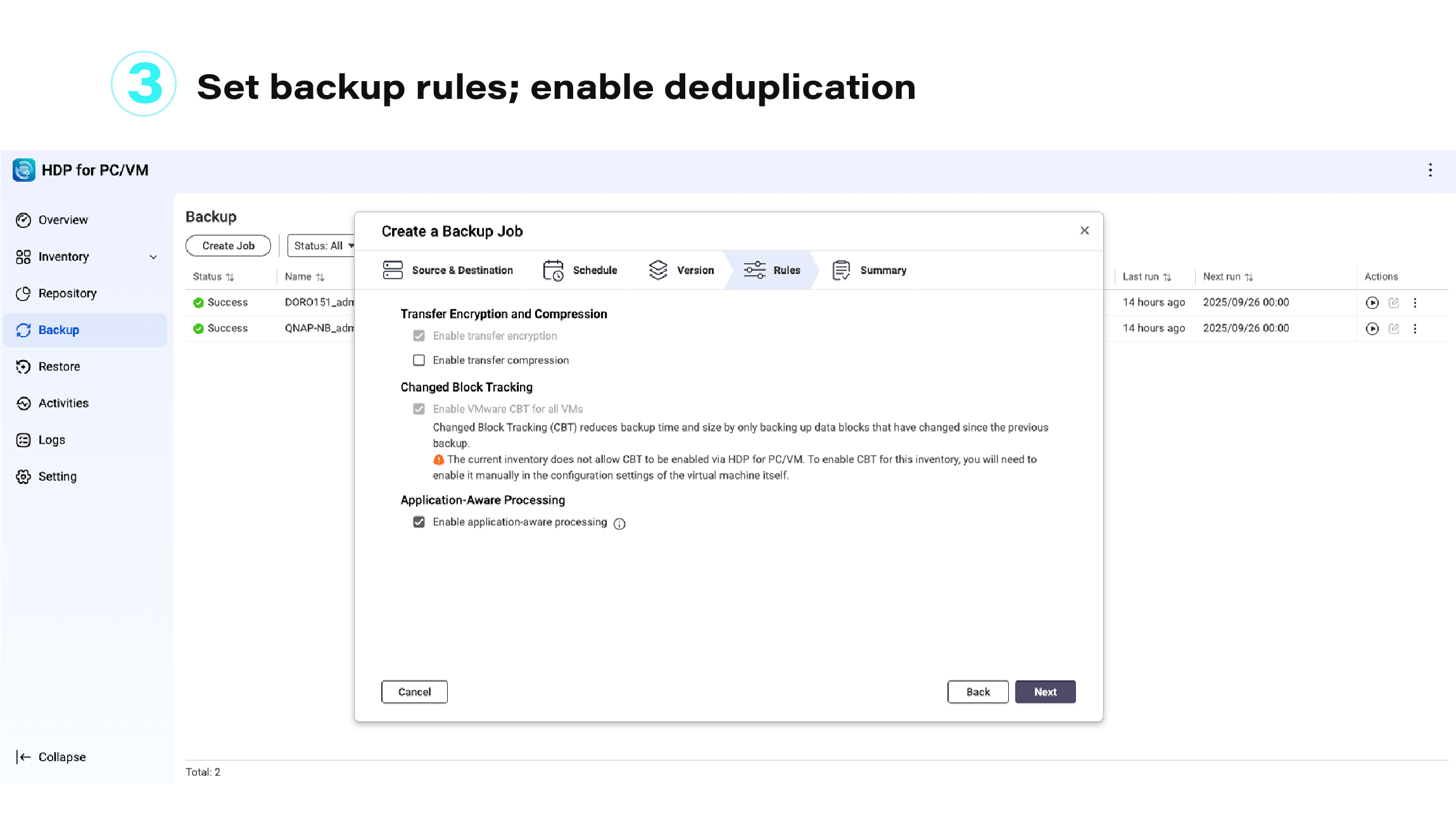Open the top-right vertical dots menu
This screenshot has width=1456, height=820.
[1430, 170]
